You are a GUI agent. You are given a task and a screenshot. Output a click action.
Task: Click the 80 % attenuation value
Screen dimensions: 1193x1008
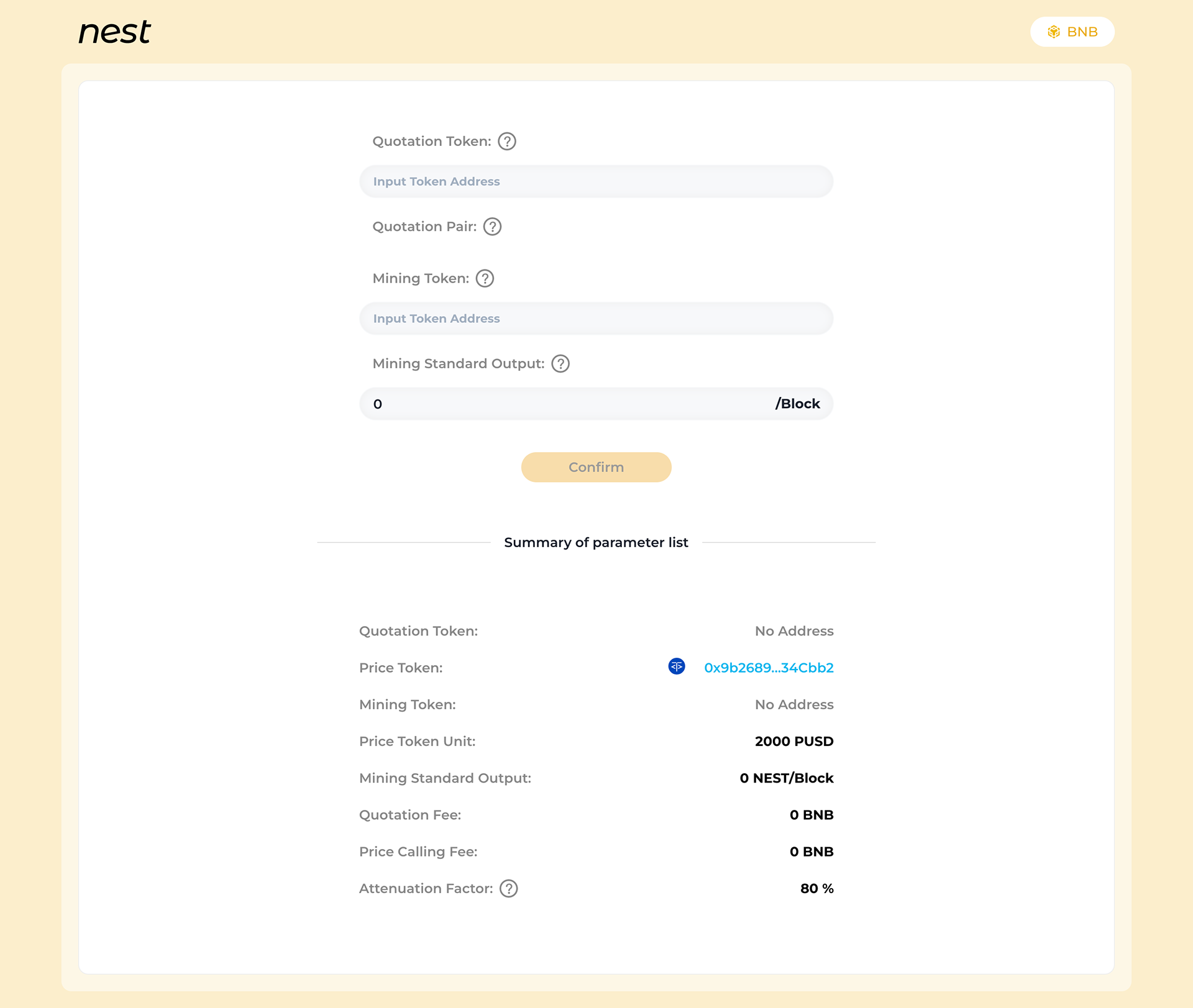[x=816, y=889]
